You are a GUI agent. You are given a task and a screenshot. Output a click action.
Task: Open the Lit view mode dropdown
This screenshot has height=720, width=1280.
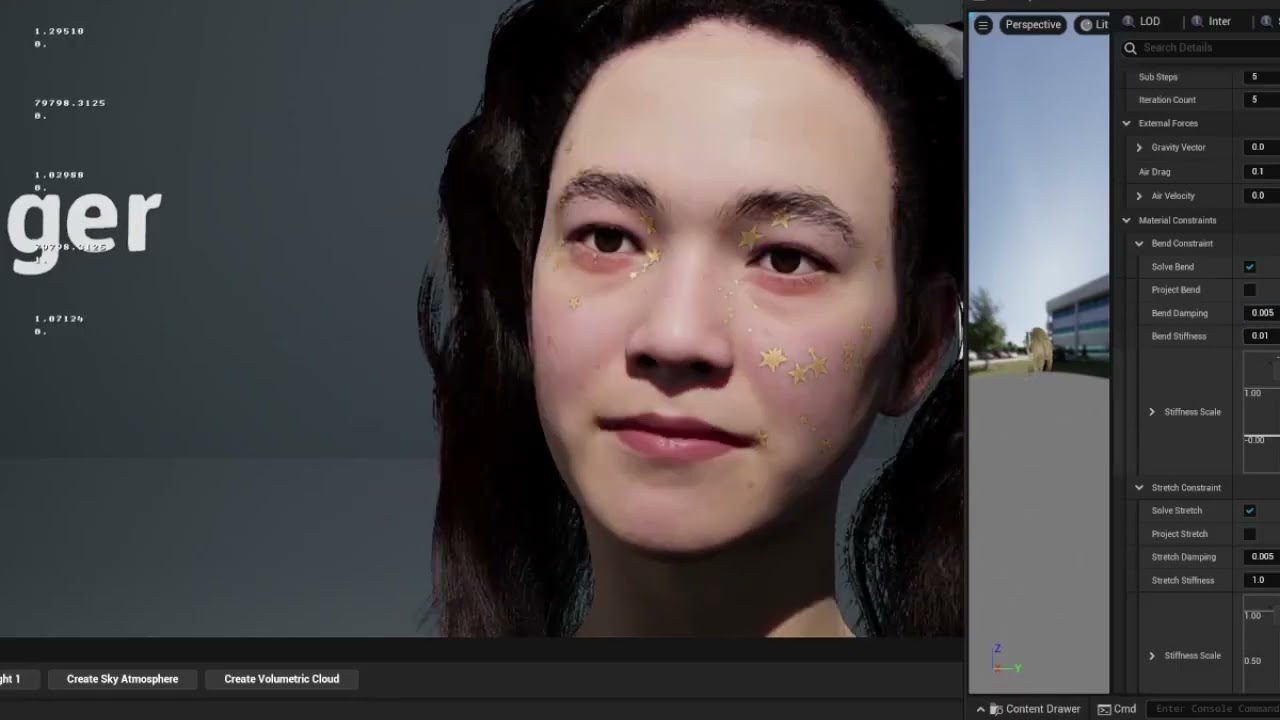coord(1094,25)
